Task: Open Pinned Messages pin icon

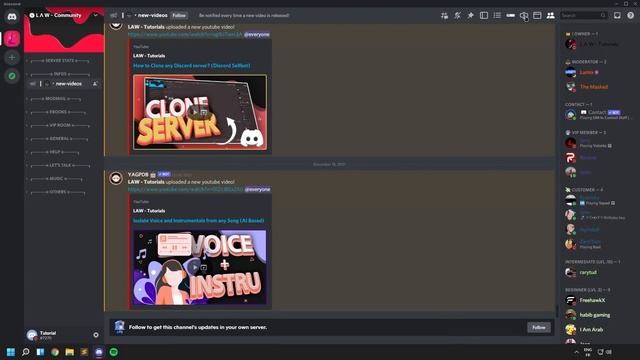Action: click(x=471, y=16)
